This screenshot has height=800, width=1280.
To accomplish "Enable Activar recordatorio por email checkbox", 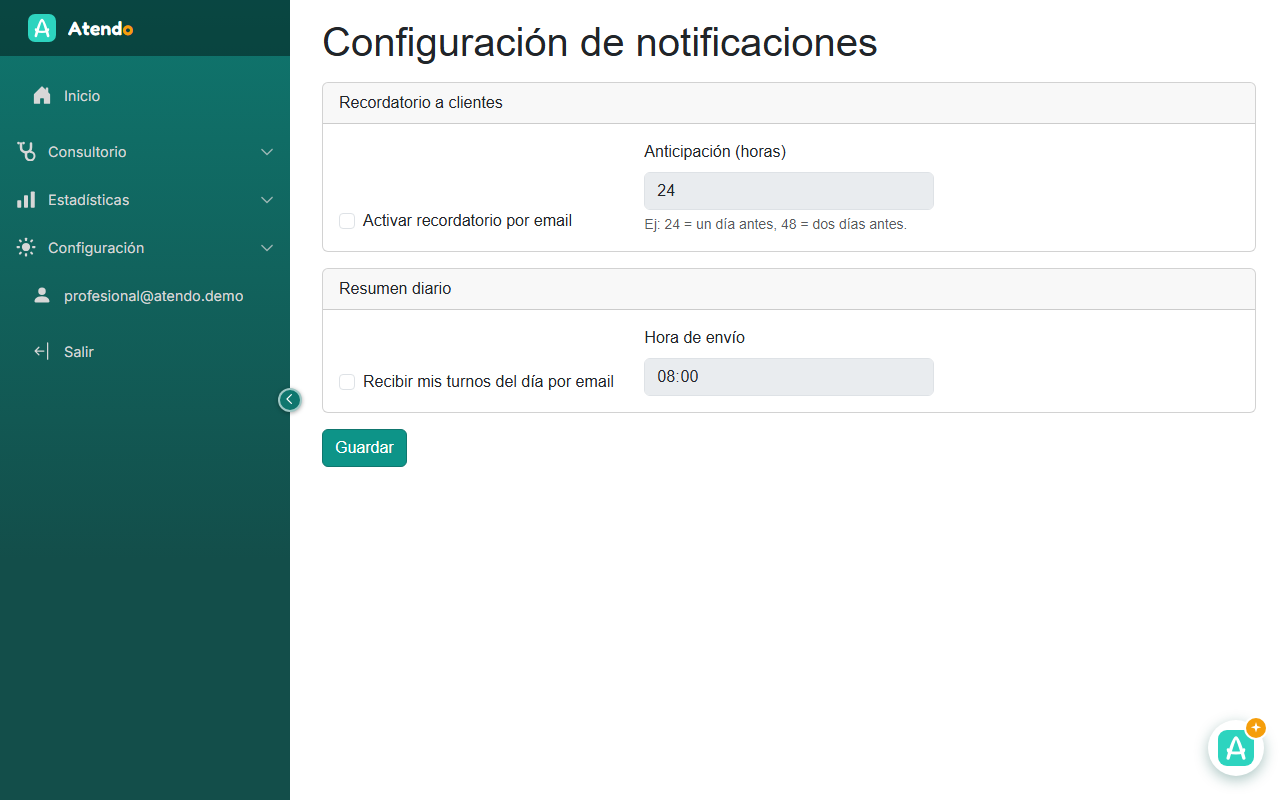I will coord(347,221).
